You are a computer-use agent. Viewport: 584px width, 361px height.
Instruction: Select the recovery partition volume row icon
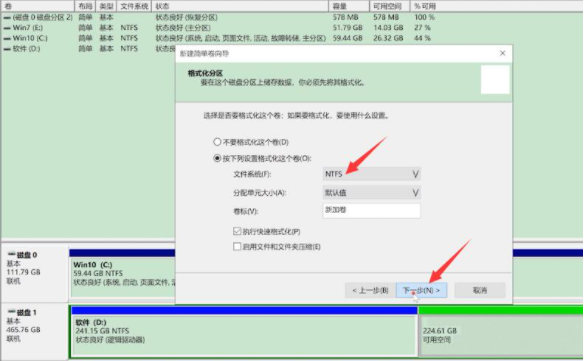click(x=7, y=18)
